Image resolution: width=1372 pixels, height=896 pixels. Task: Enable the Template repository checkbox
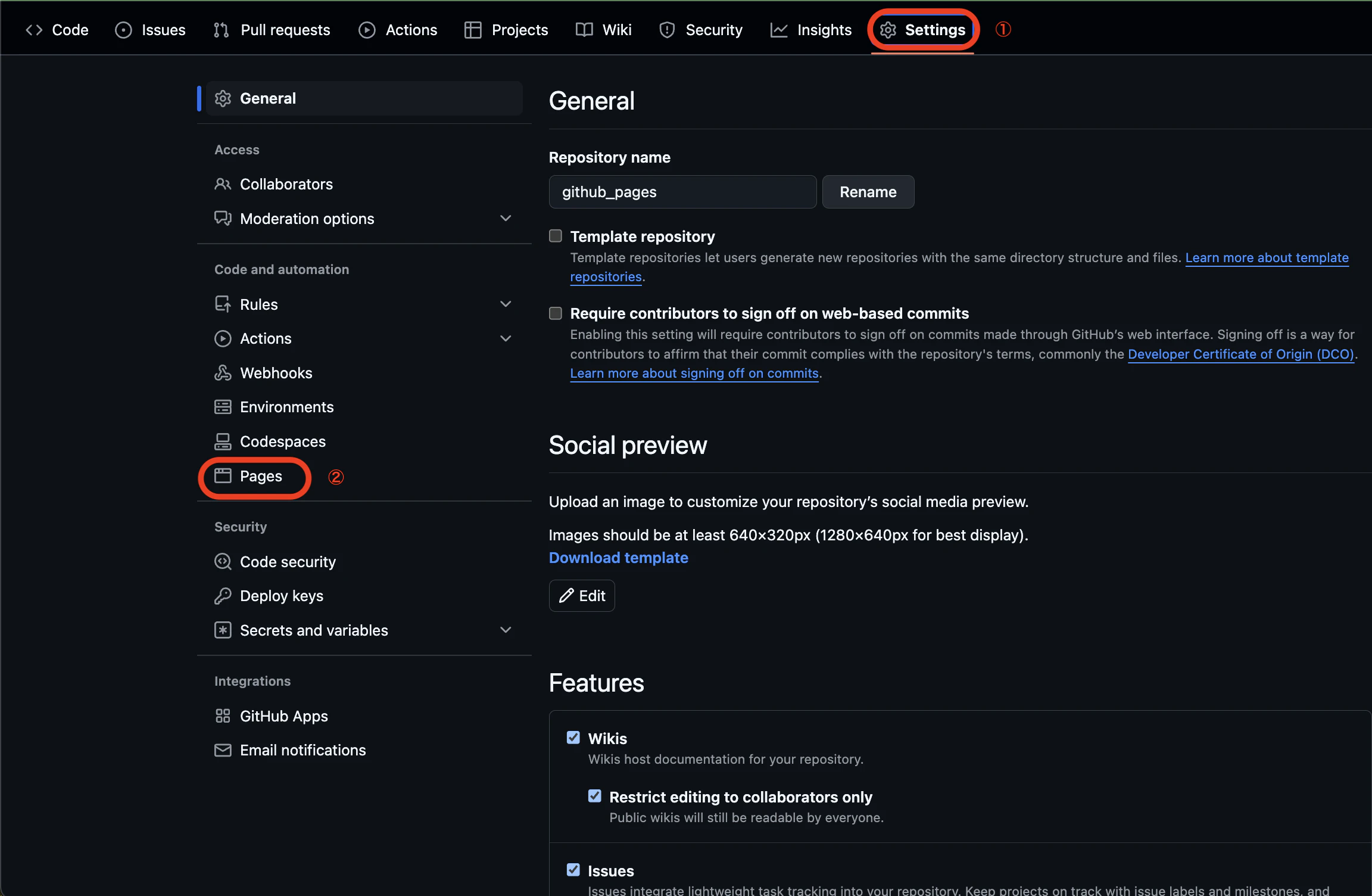point(556,236)
